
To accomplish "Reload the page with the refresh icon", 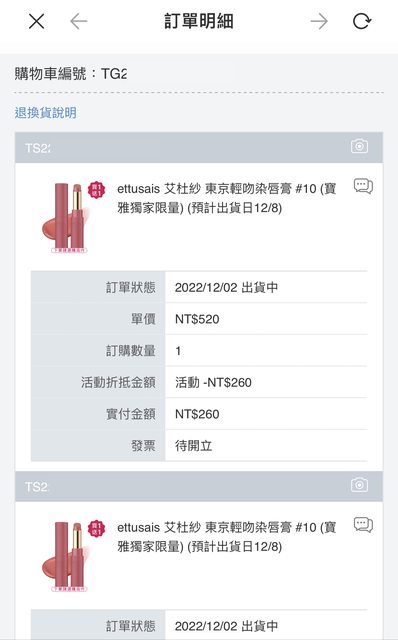I will 362,21.
